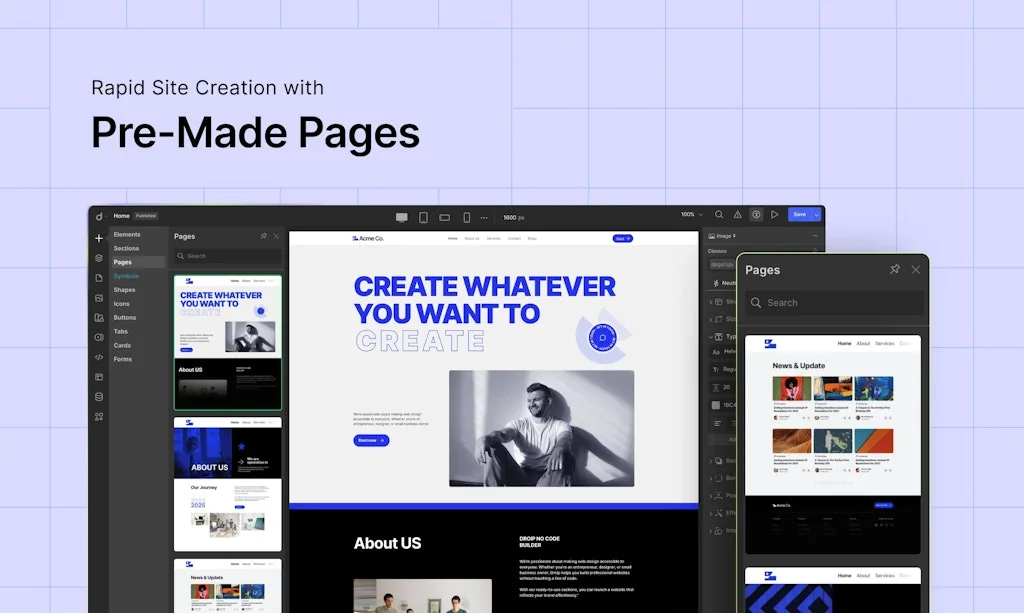This screenshot has height=613, width=1024.
Task: Open the database icon in sidebar
Action: tap(99, 397)
